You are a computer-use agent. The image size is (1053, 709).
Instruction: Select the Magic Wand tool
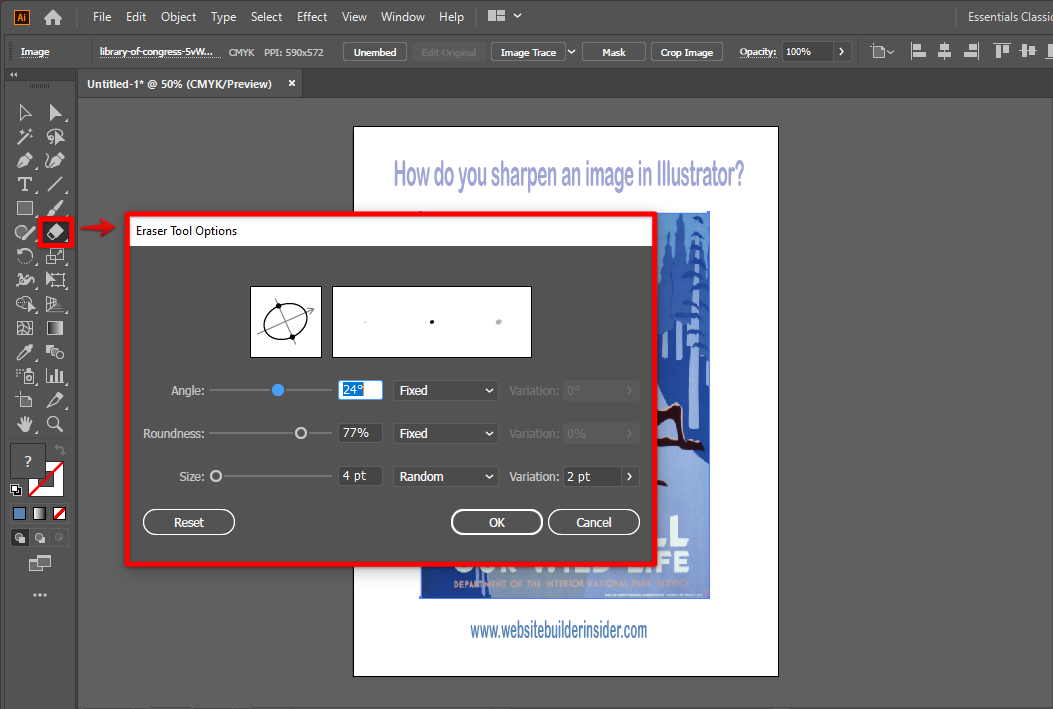coord(25,137)
